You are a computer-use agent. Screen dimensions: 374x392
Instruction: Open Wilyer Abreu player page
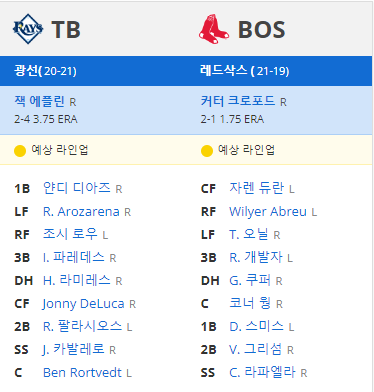[268, 212]
